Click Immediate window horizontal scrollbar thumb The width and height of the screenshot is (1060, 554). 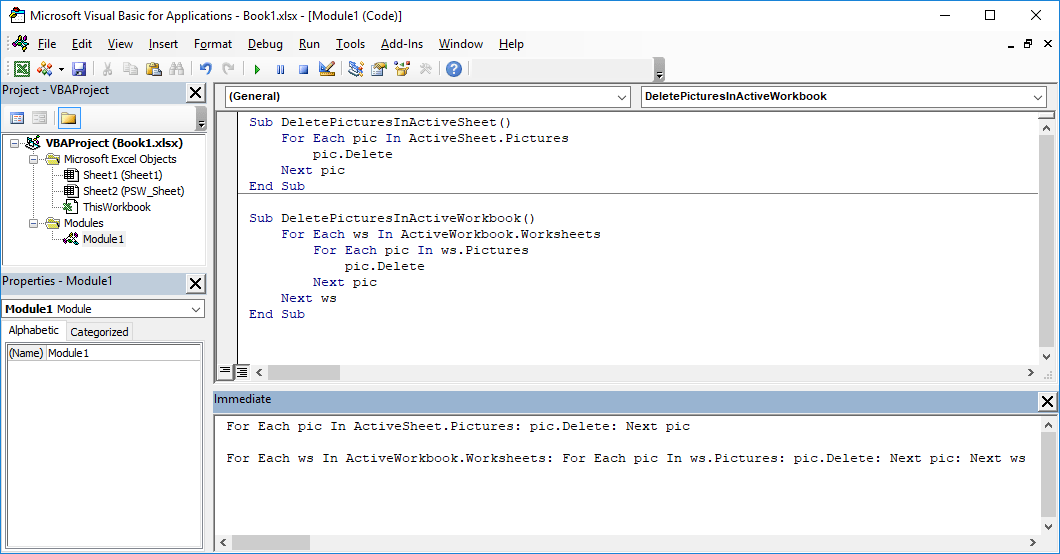click(270, 543)
